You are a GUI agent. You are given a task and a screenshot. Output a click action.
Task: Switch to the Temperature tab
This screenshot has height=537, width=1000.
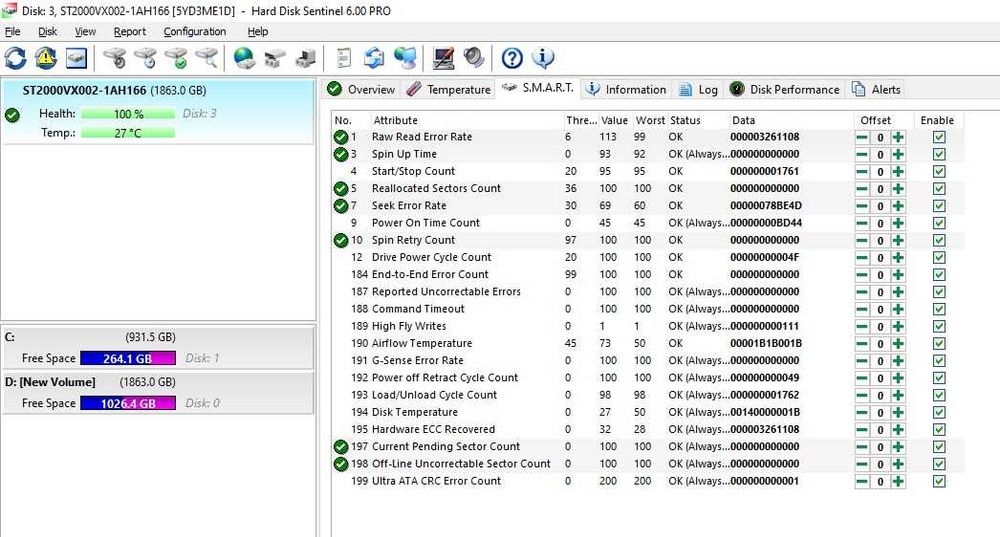pos(449,89)
